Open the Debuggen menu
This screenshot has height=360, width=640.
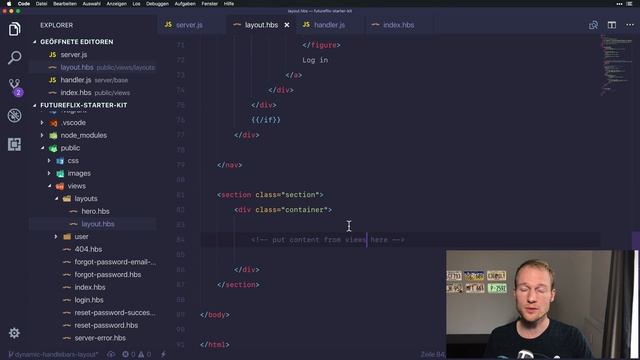(157, 4)
